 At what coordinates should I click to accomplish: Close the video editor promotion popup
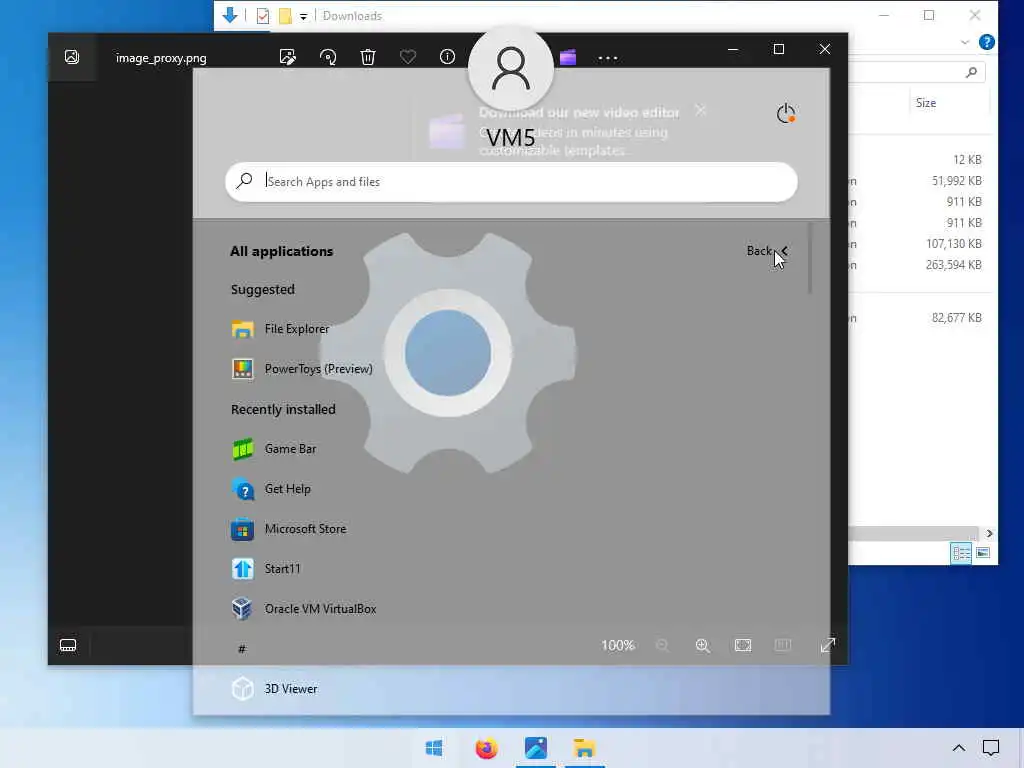click(x=700, y=110)
